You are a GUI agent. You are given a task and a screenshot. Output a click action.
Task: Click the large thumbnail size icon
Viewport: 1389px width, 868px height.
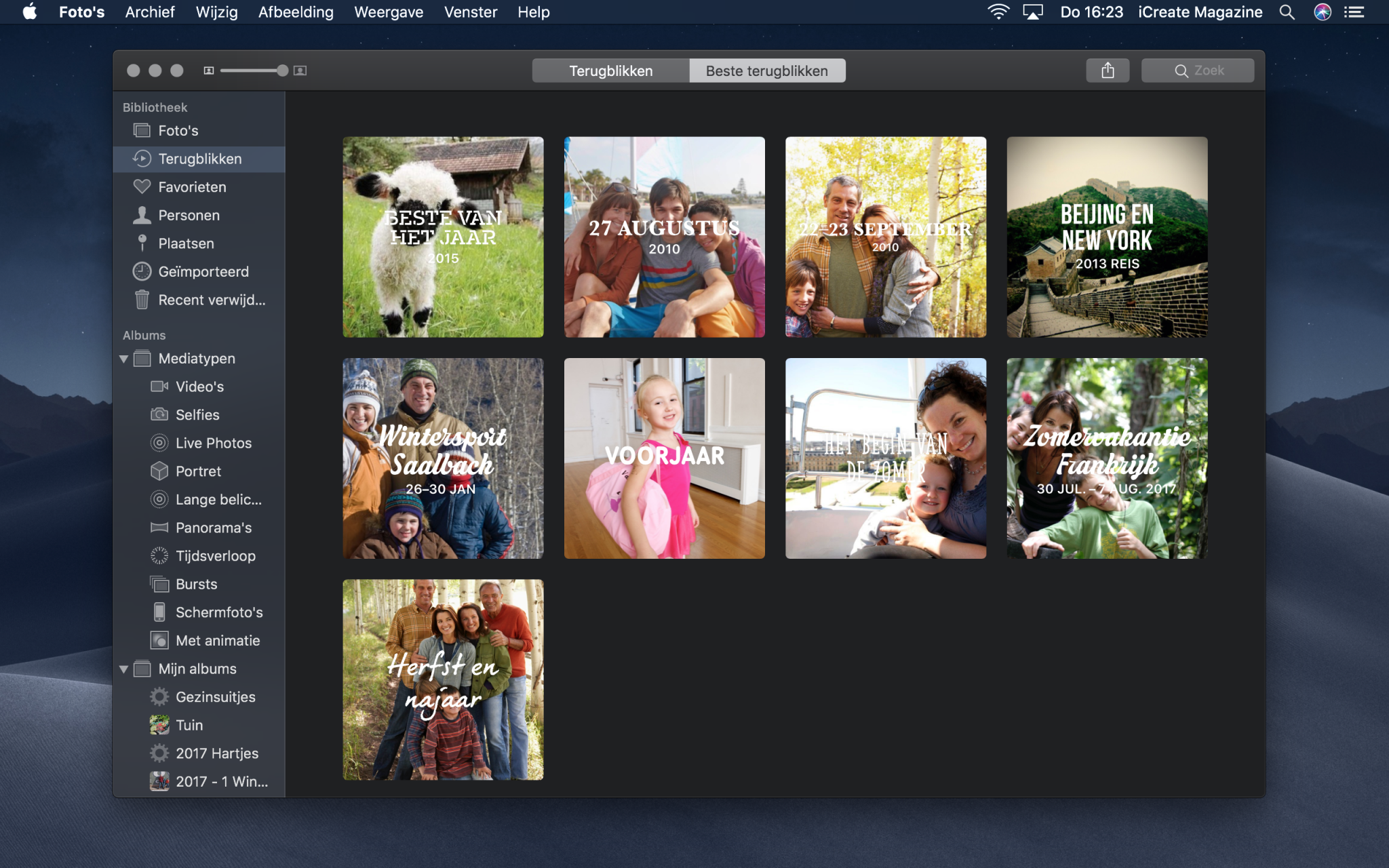(x=300, y=71)
